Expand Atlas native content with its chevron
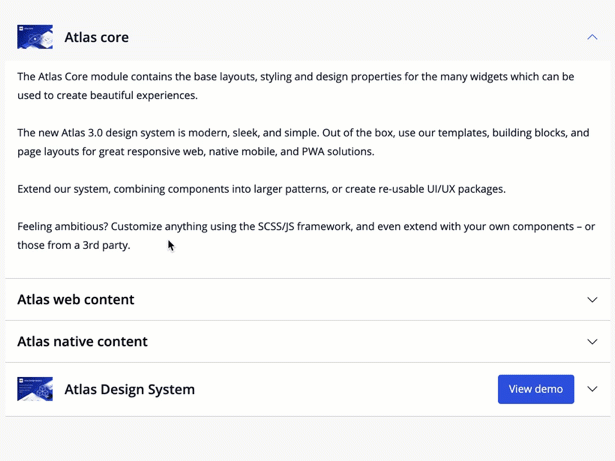Viewport: 615px width, 461px height. tap(592, 342)
